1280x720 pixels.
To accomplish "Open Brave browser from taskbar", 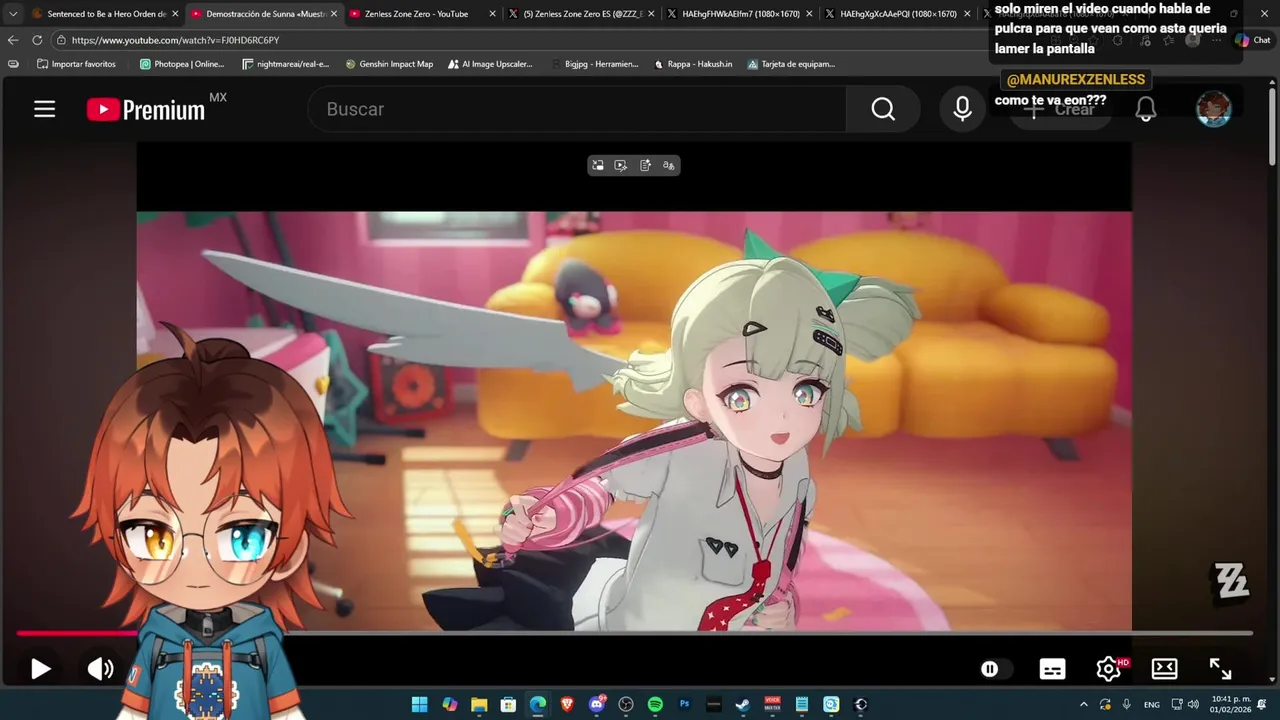I will (x=568, y=704).
